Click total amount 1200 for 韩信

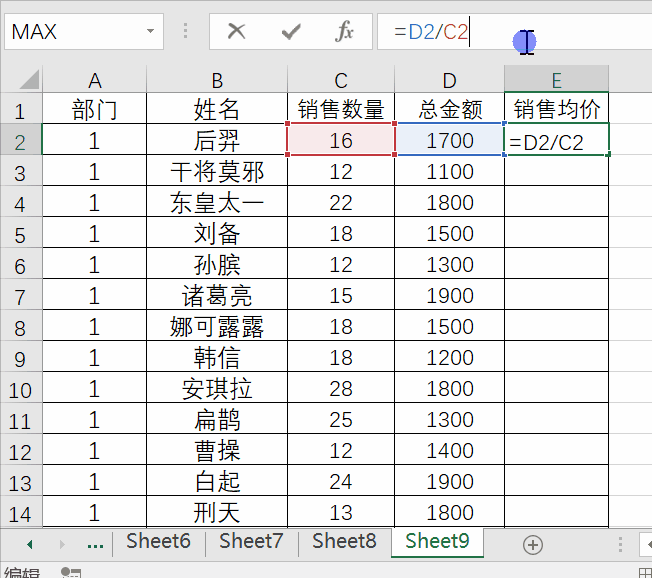[449, 357]
